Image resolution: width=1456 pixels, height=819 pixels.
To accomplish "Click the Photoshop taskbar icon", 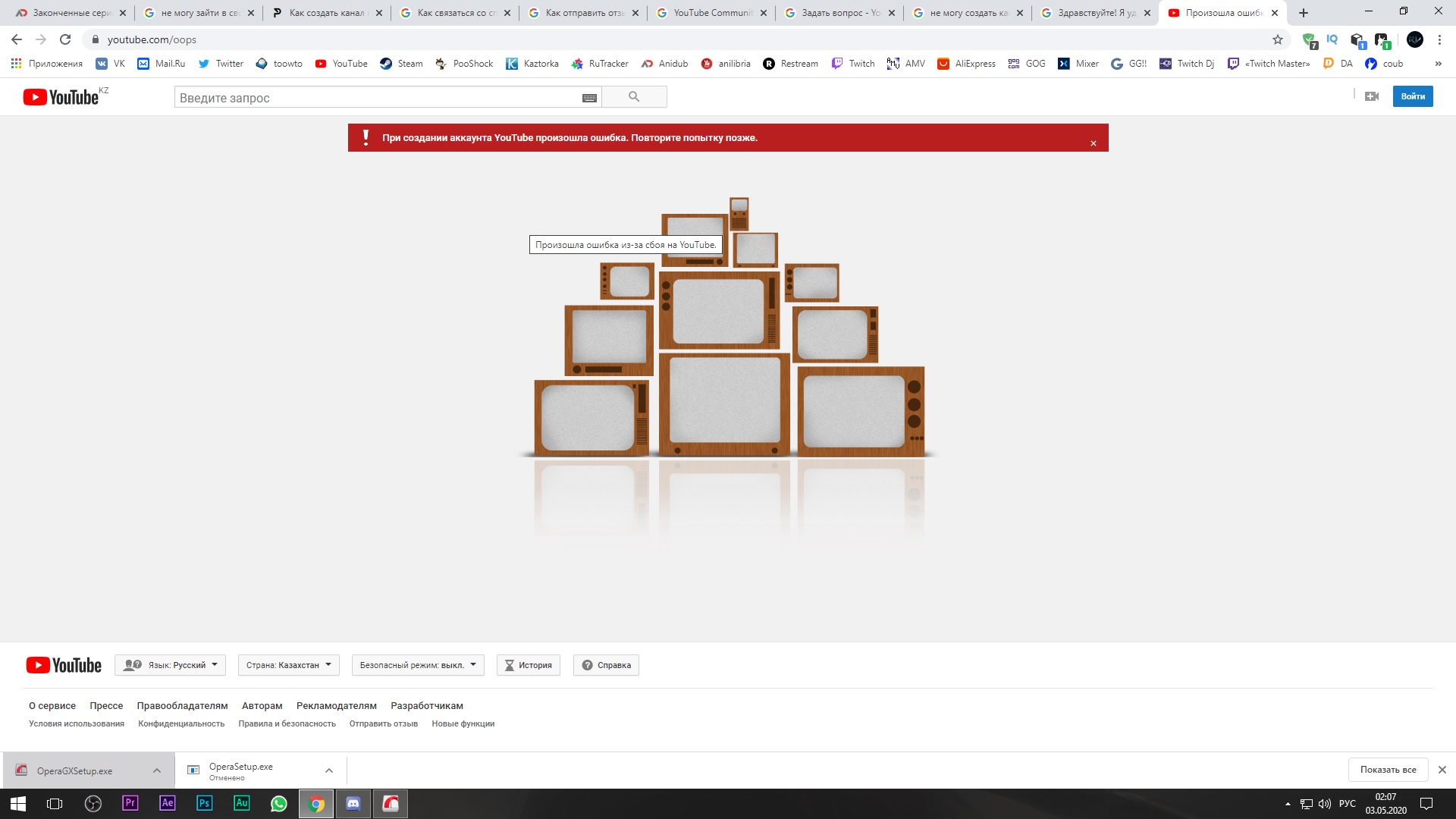I will (x=203, y=803).
